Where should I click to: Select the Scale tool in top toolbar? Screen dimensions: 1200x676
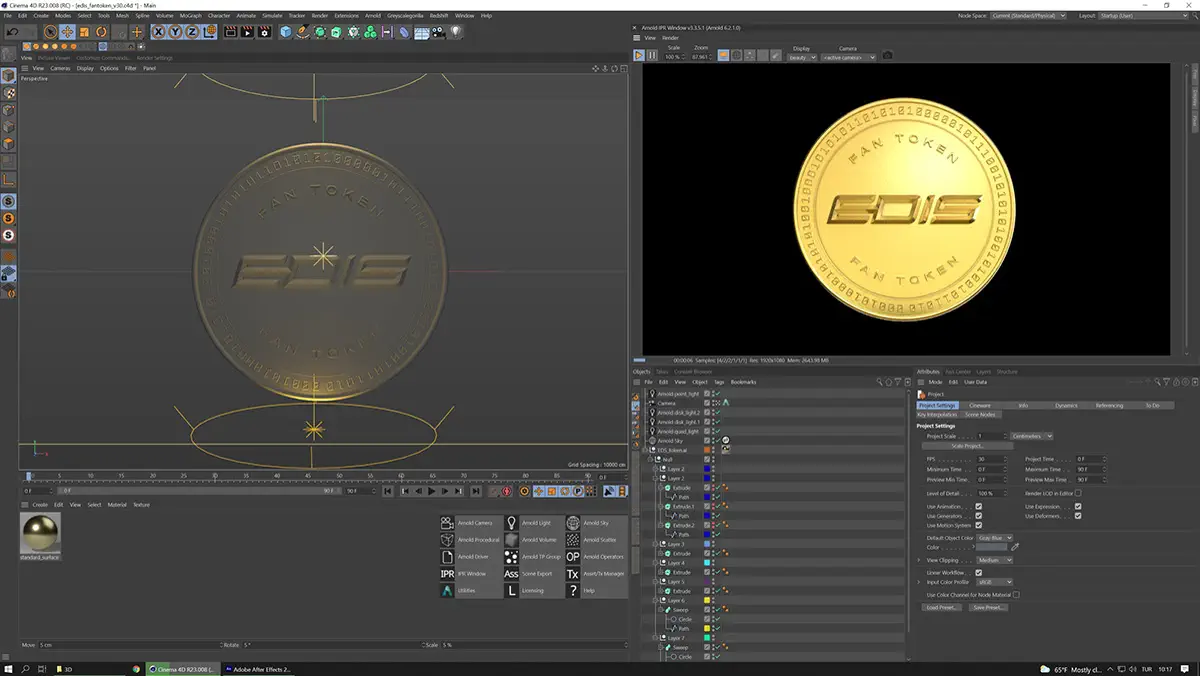[84, 32]
